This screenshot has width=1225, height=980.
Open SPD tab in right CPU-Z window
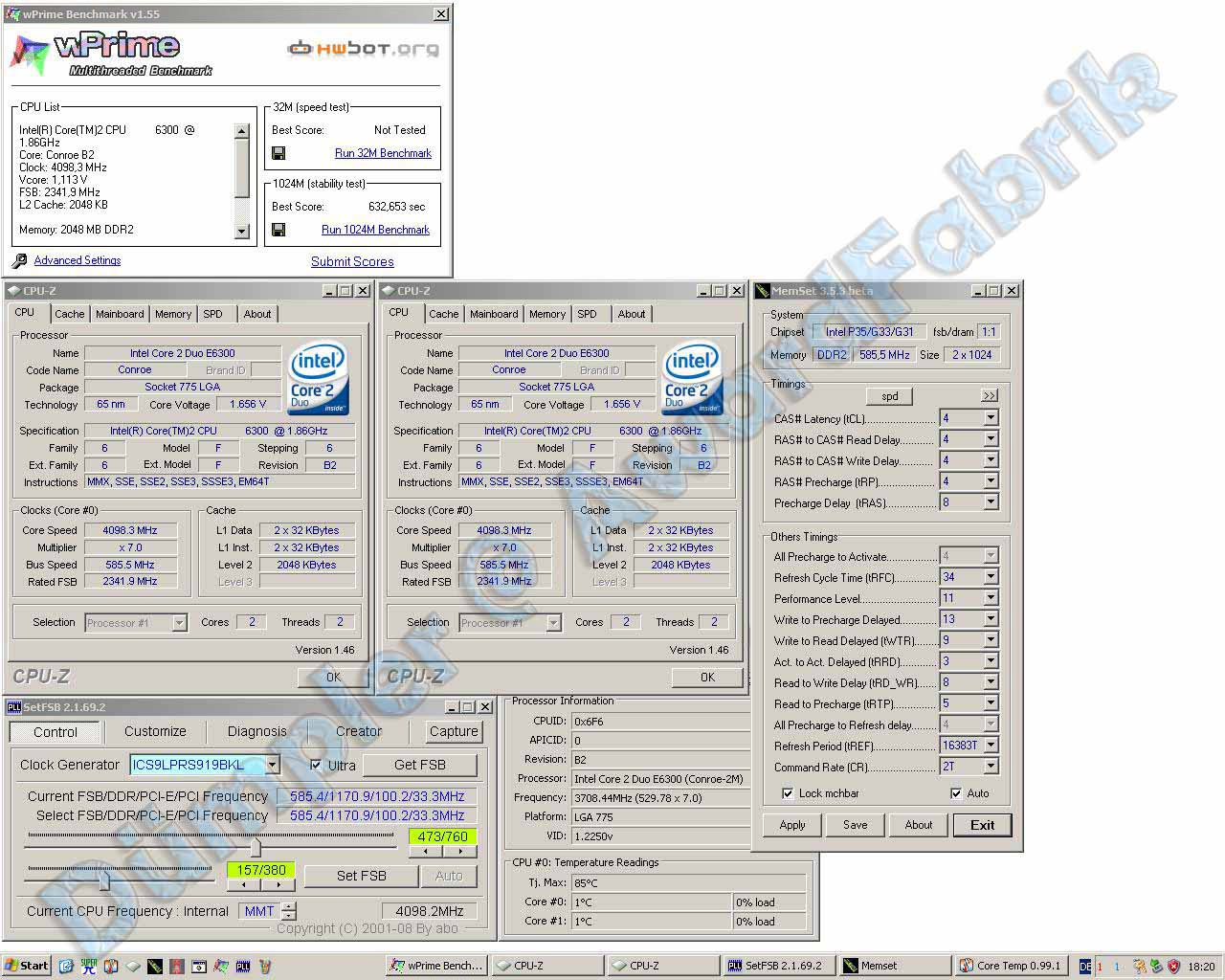(587, 314)
